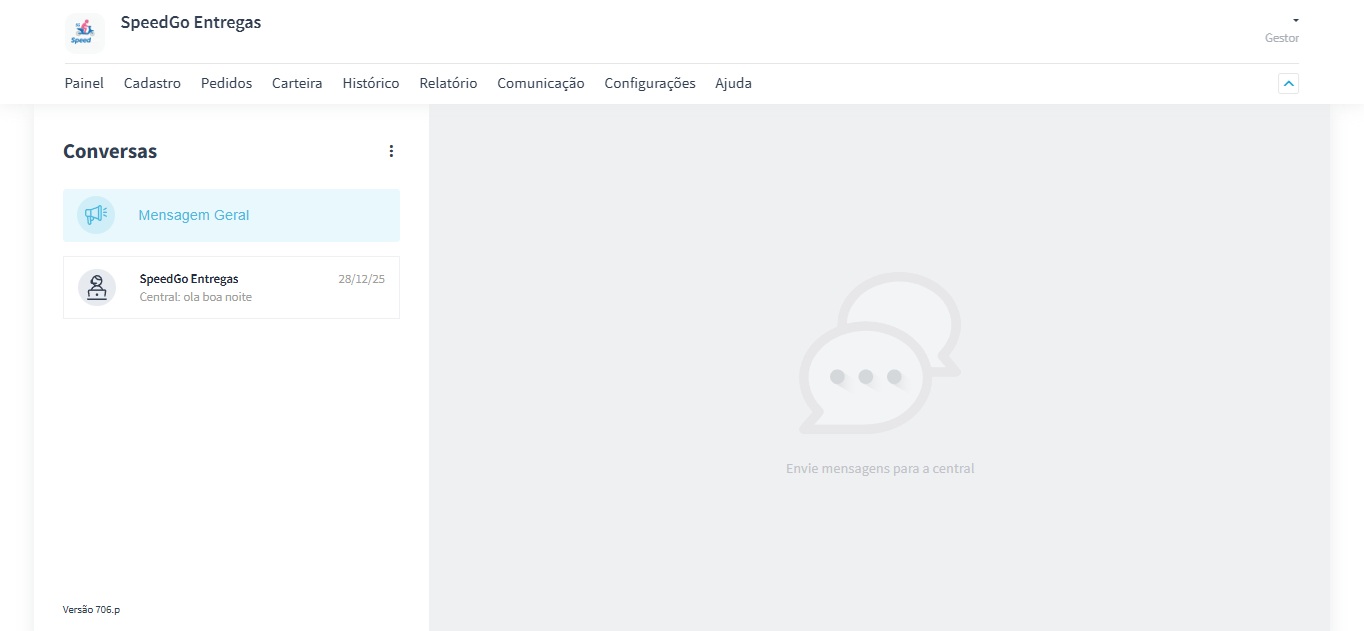This screenshot has height=631, width=1364.
Task: Select the Mensagem Geral broadcast label
Action: tap(193, 215)
